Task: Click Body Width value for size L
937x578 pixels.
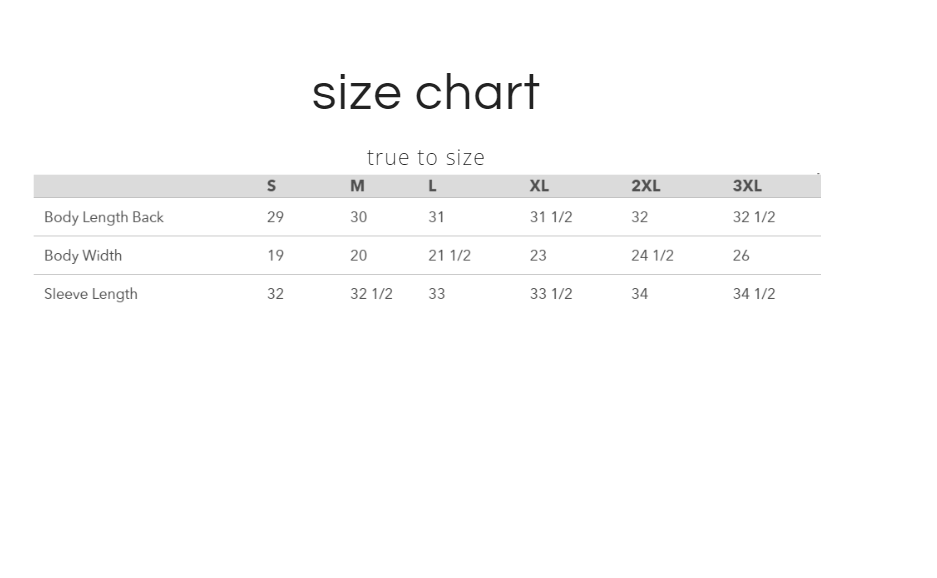Action: [449, 256]
